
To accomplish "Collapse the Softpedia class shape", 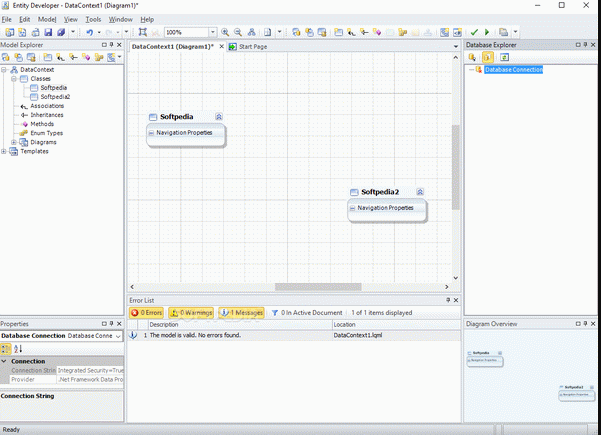I will (x=218, y=117).
